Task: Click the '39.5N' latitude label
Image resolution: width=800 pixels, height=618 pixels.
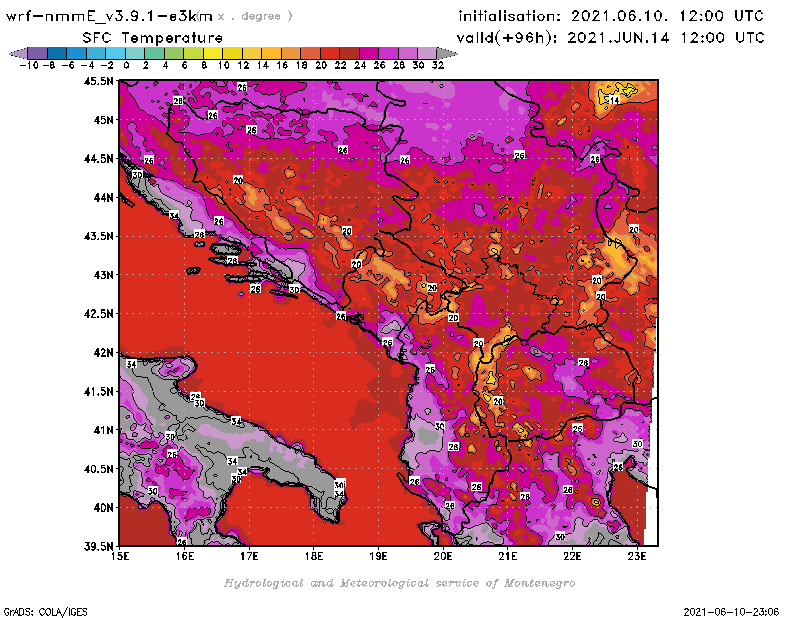Action: point(98,547)
